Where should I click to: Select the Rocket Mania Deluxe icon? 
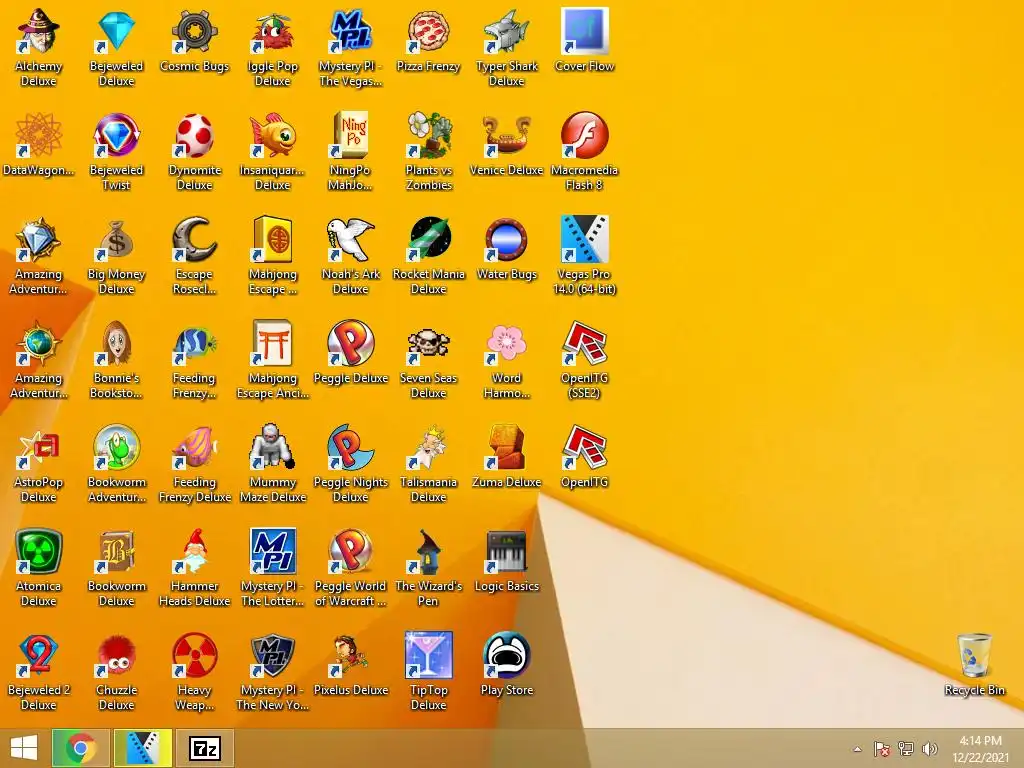428,239
